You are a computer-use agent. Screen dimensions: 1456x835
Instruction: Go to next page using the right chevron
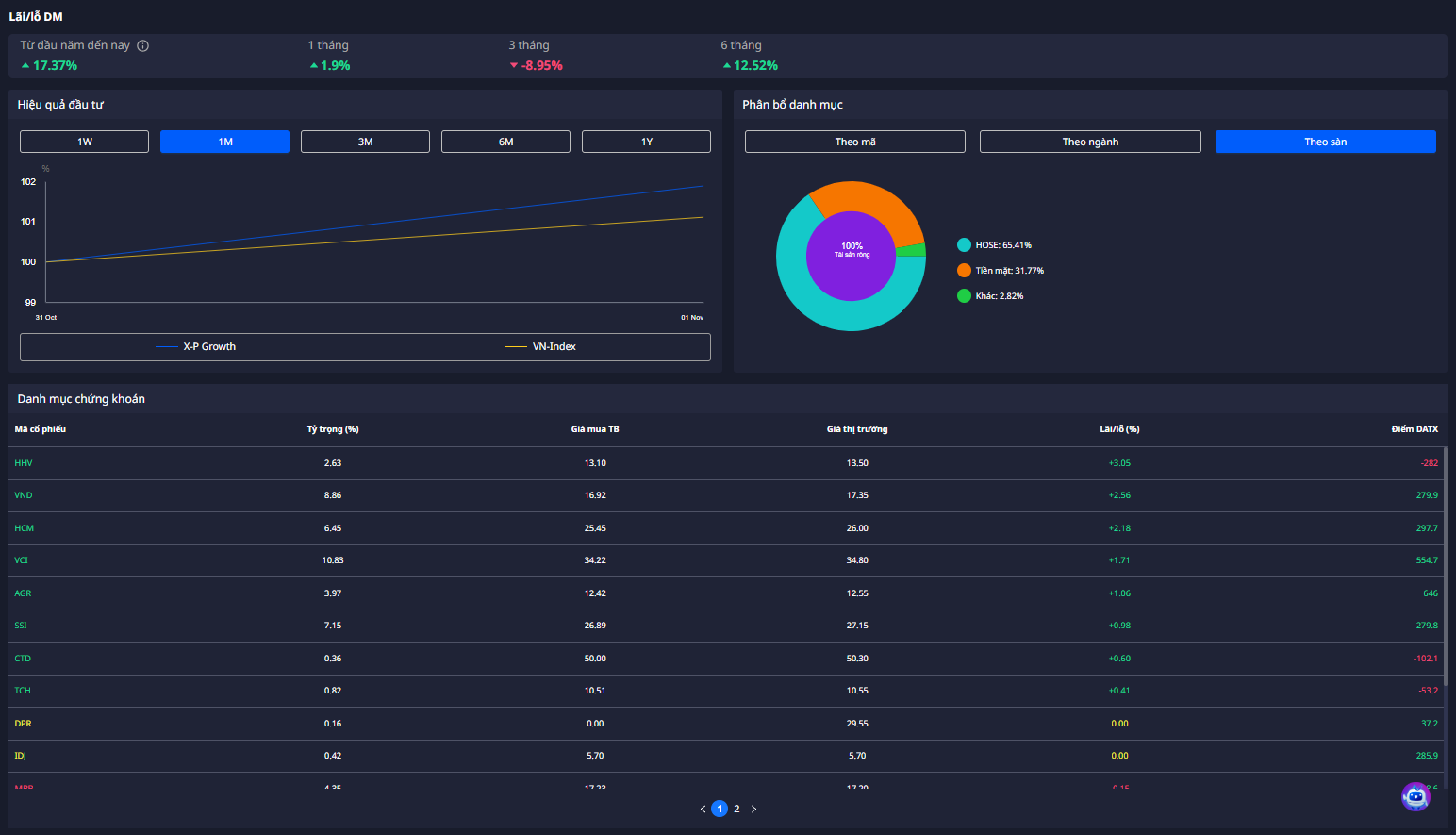[753, 809]
